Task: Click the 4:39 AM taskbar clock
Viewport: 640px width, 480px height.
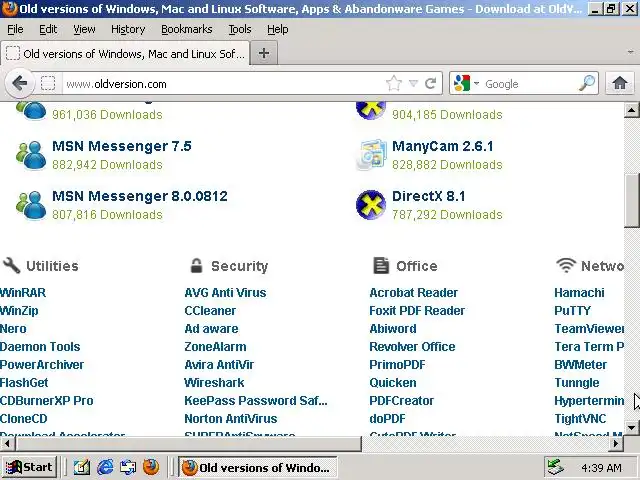Action: pos(601,468)
